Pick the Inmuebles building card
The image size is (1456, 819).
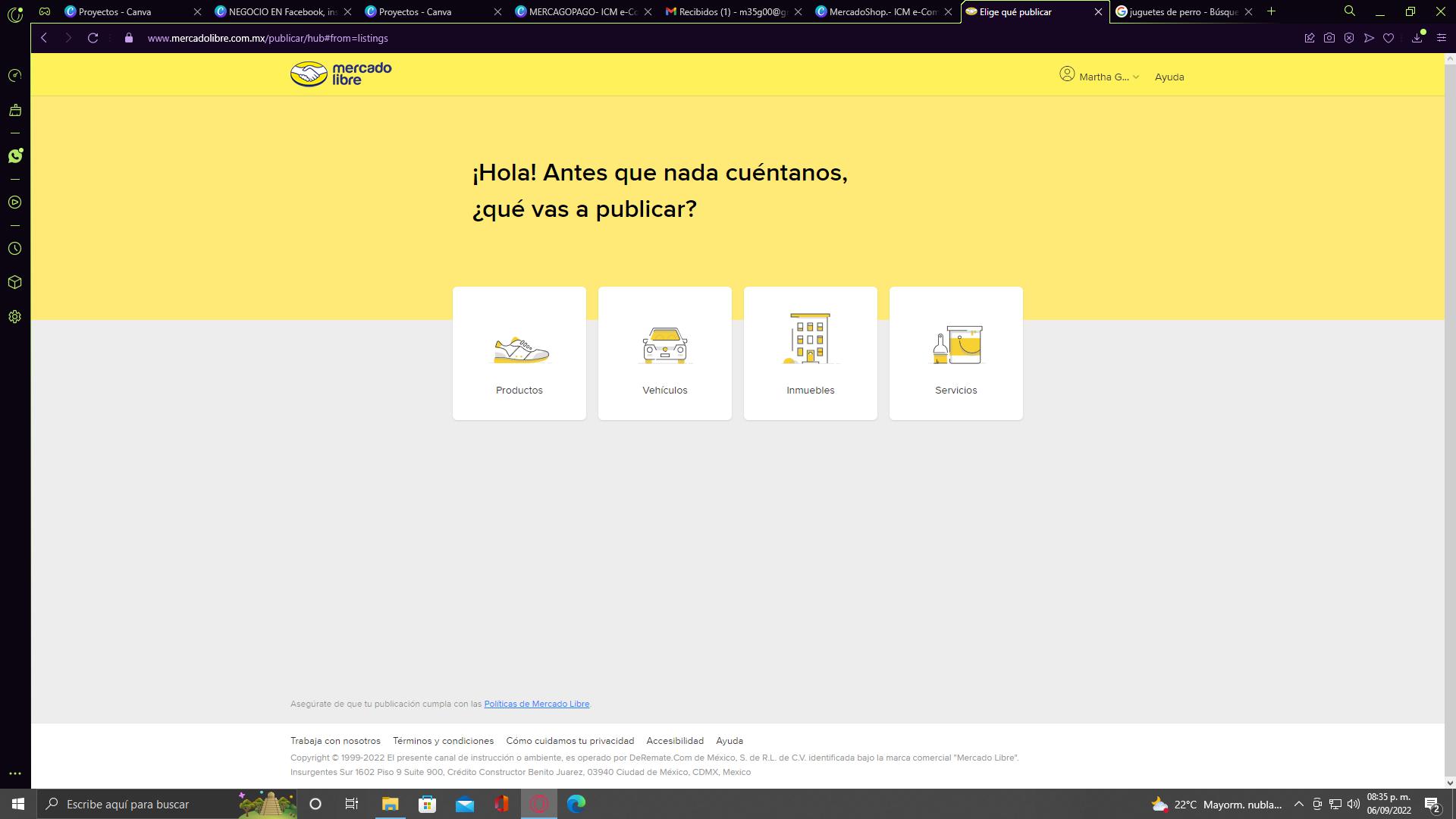tap(811, 353)
